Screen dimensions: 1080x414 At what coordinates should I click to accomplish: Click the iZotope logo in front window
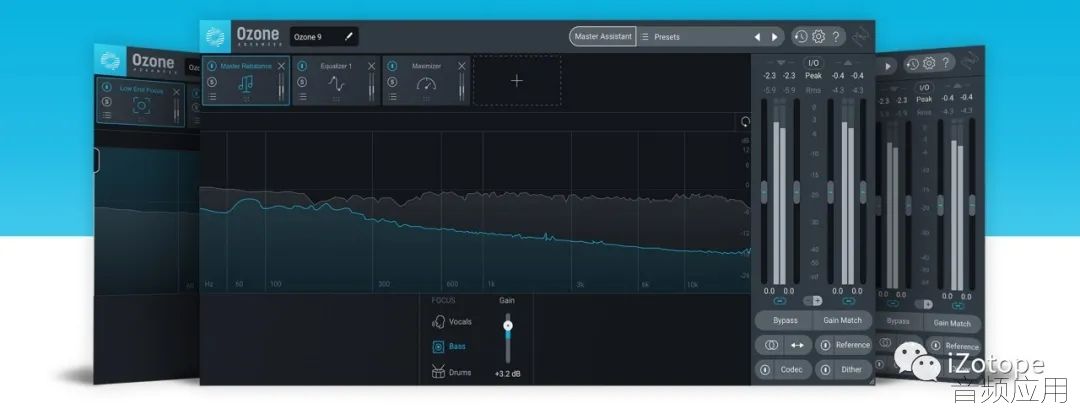coord(861,37)
